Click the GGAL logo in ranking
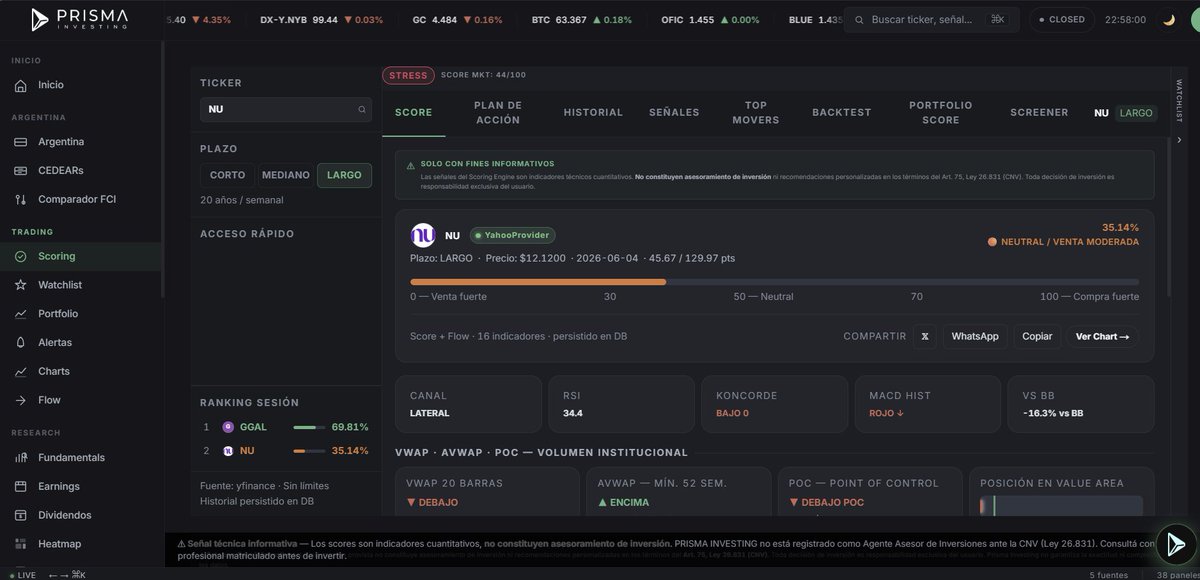The image size is (1200, 580). click(228, 426)
